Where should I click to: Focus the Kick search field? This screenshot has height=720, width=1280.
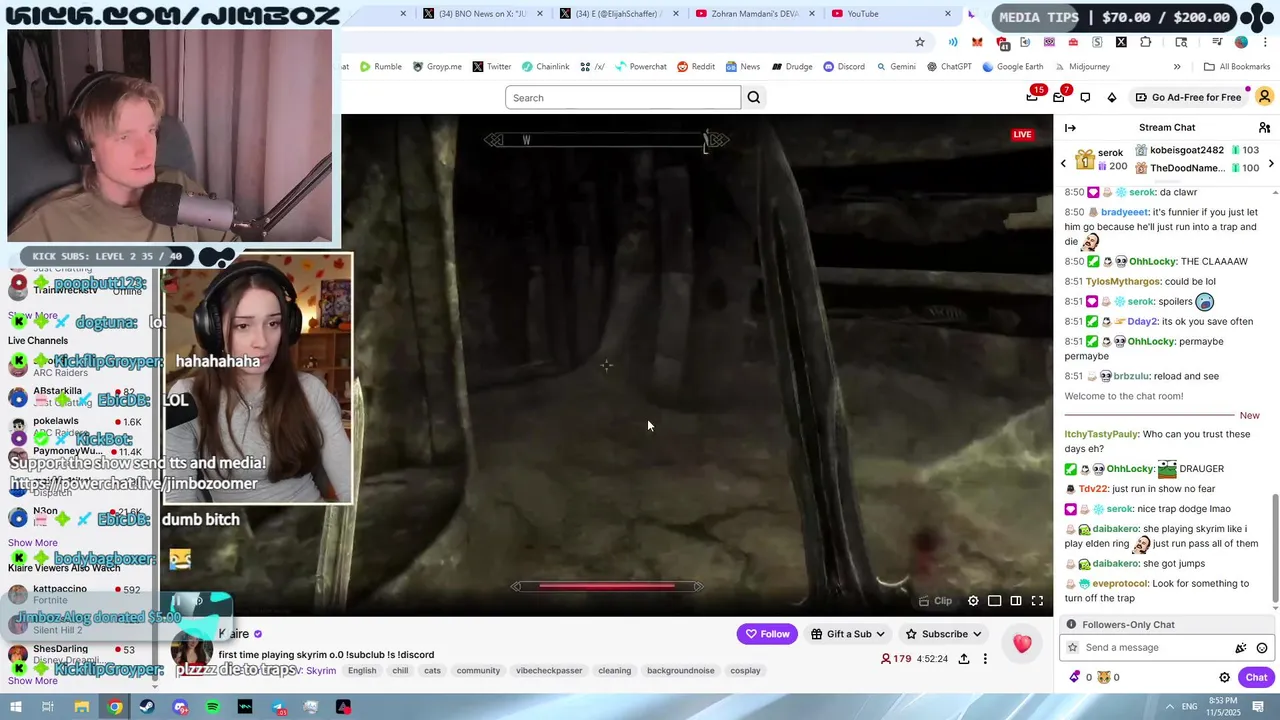click(623, 98)
